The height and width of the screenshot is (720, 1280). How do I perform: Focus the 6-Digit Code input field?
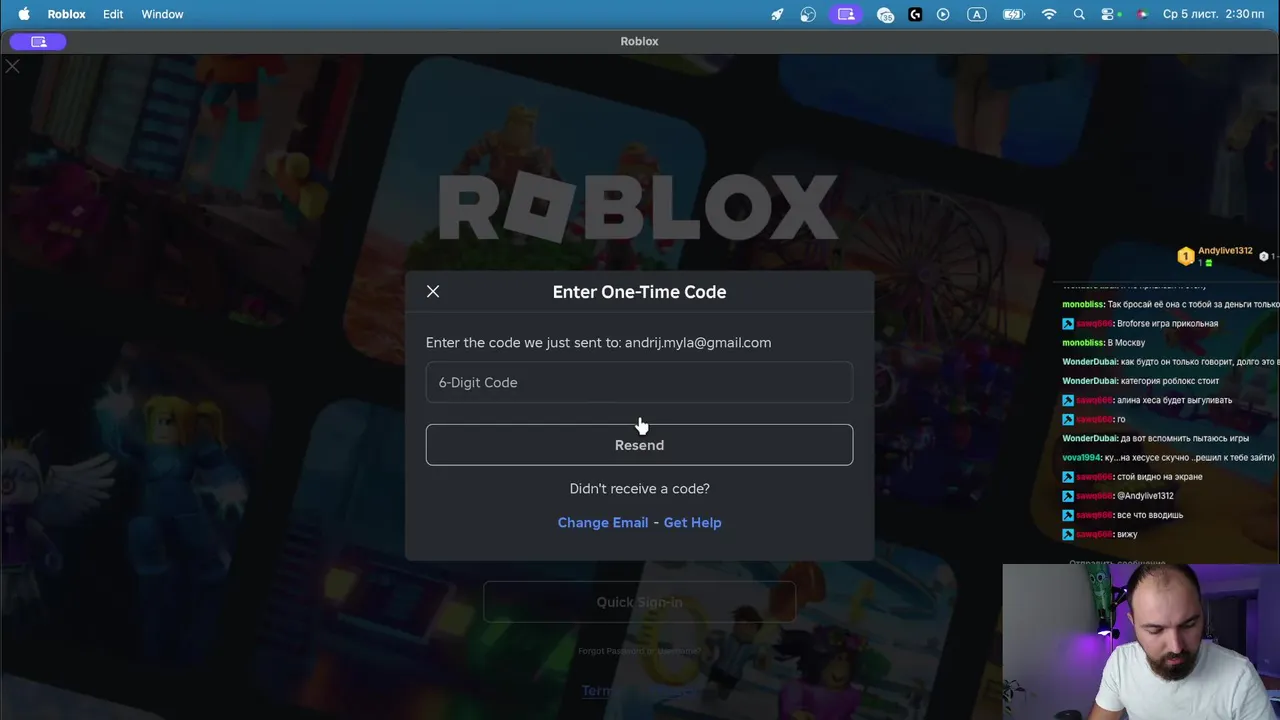coord(639,382)
